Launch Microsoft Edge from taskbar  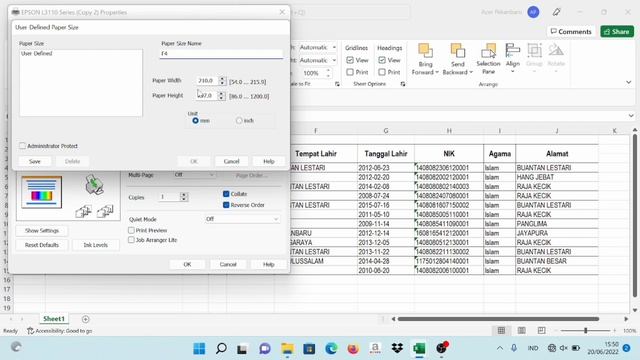[331, 349]
